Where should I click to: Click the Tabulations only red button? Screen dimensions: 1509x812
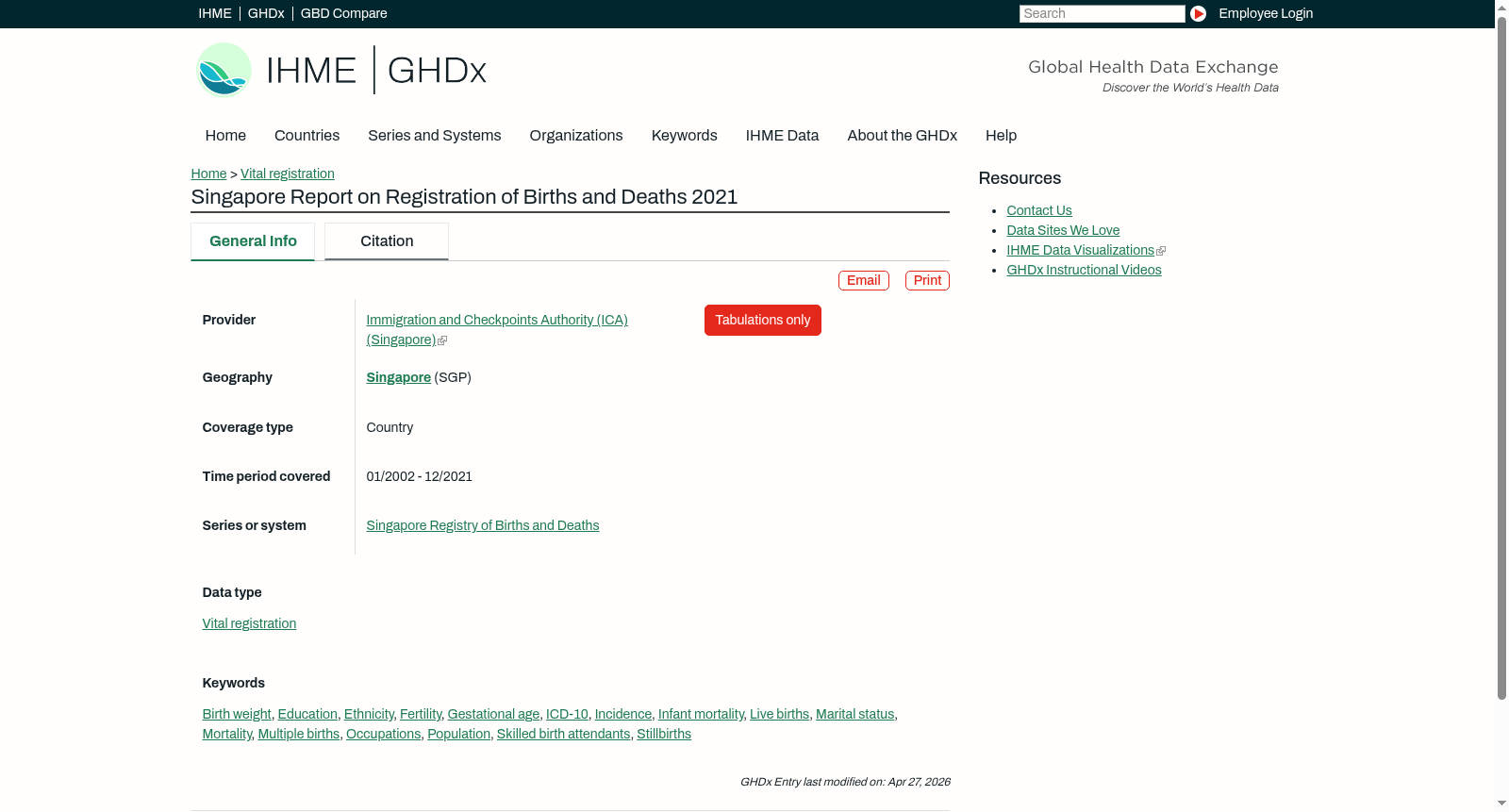point(763,320)
